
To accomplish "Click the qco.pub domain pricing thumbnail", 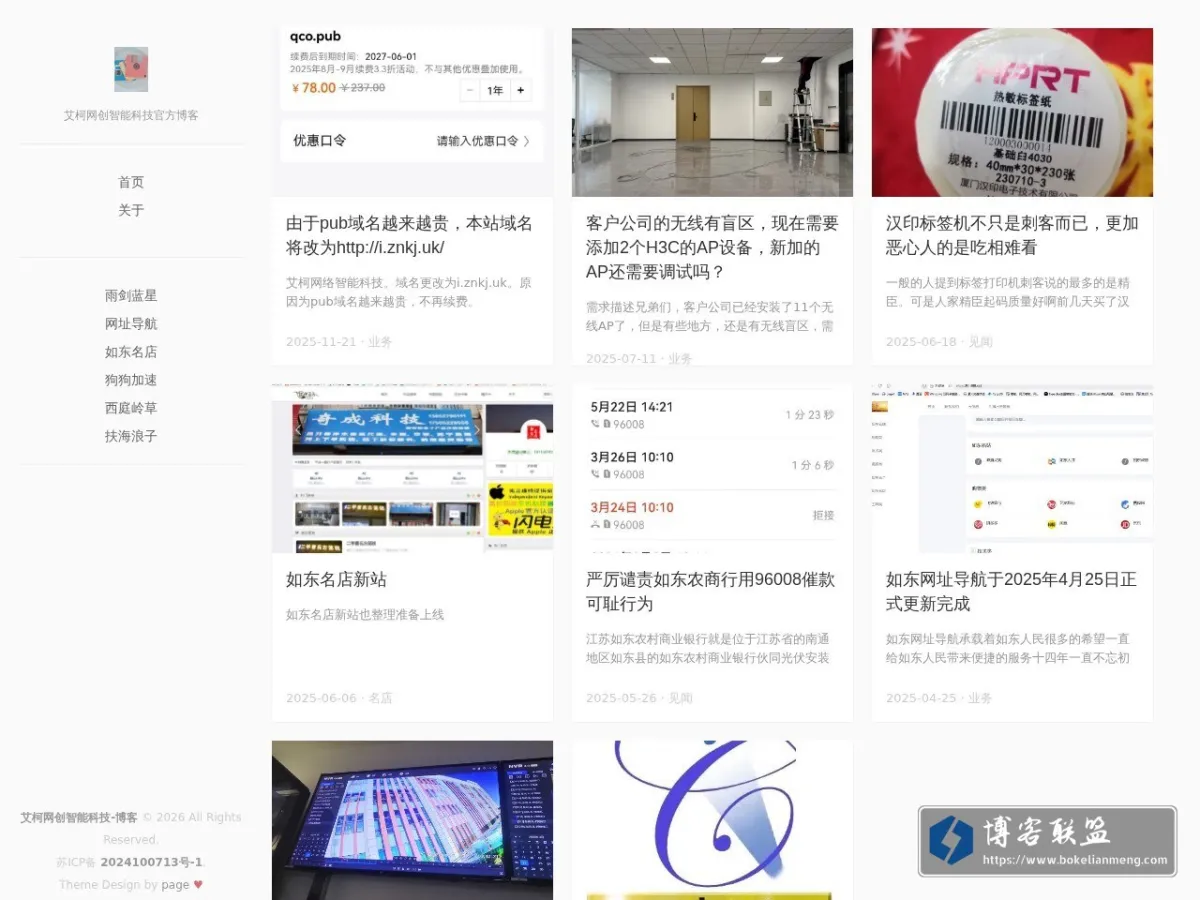I will 412,112.
